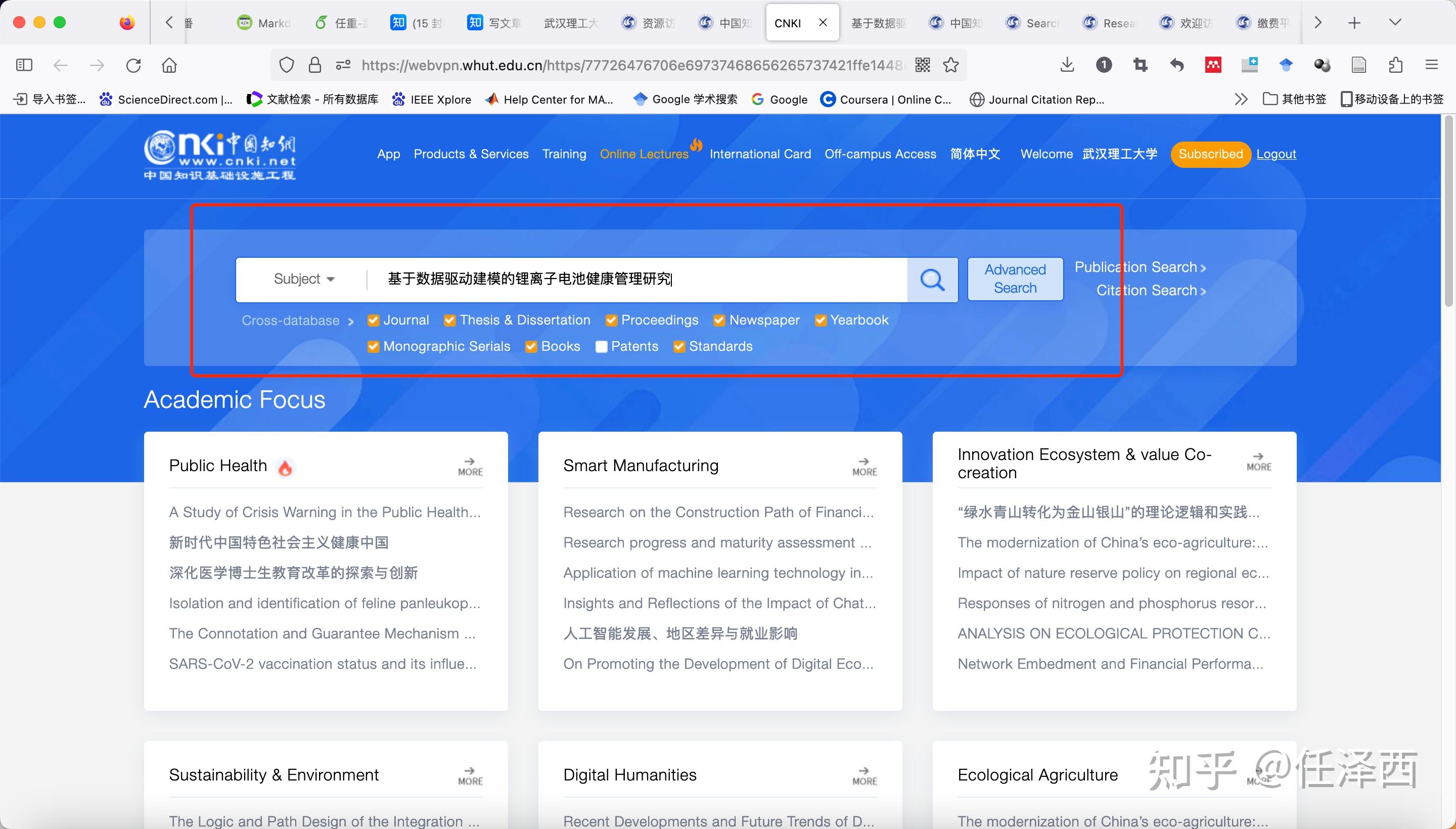The height and width of the screenshot is (829, 1456).
Task: Open MORE arrow for Digital Humanities
Action: pyautogui.click(x=864, y=776)
